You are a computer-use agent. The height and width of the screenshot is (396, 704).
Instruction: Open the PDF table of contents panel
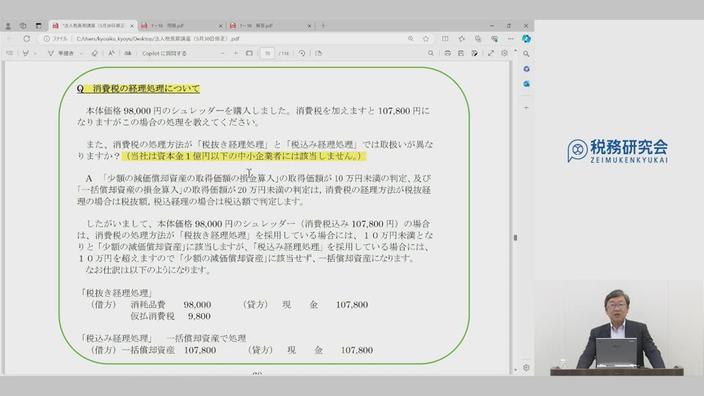click(9, 53)
